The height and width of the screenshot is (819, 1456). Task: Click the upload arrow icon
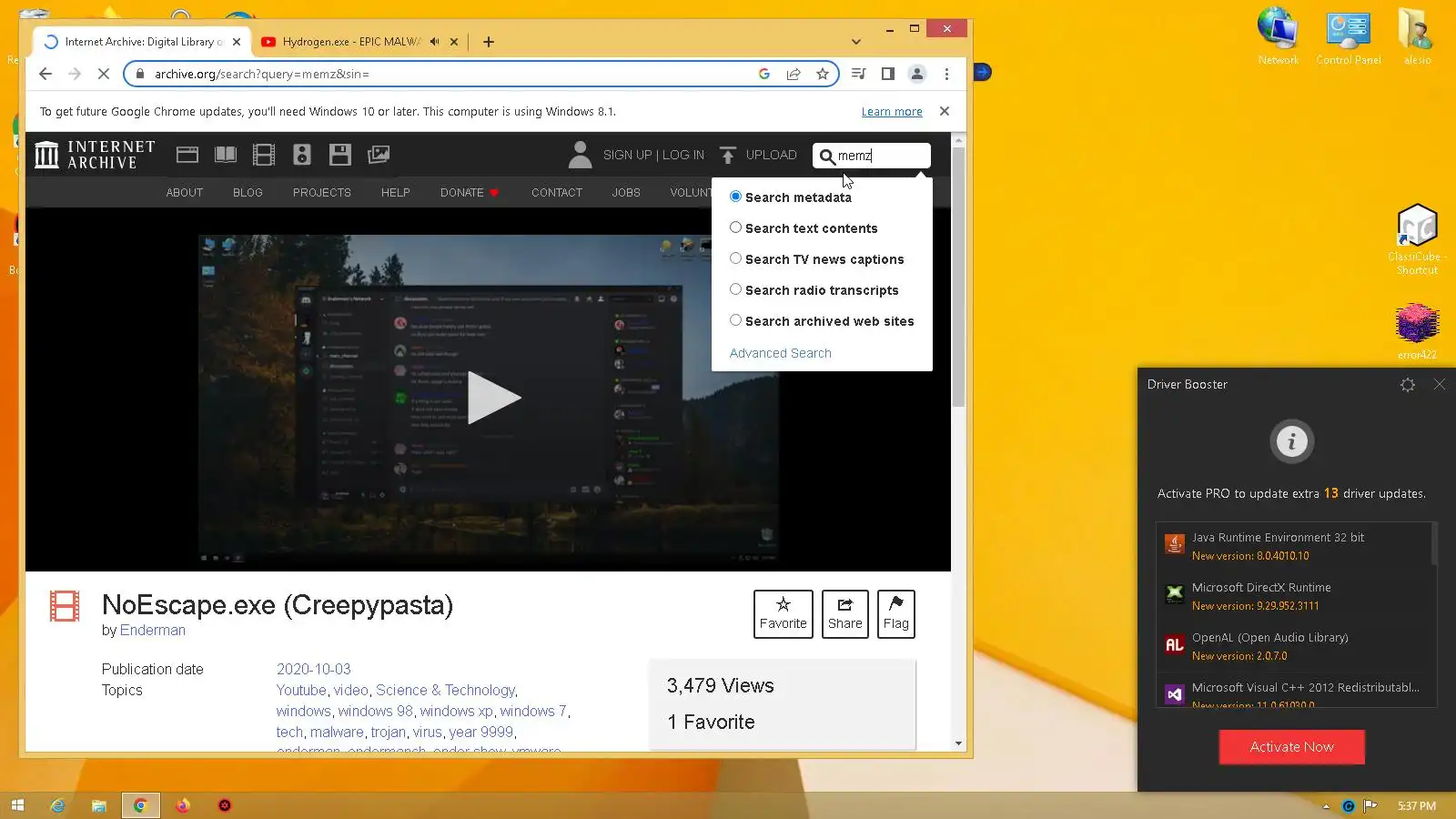click(x=728, y=156)
